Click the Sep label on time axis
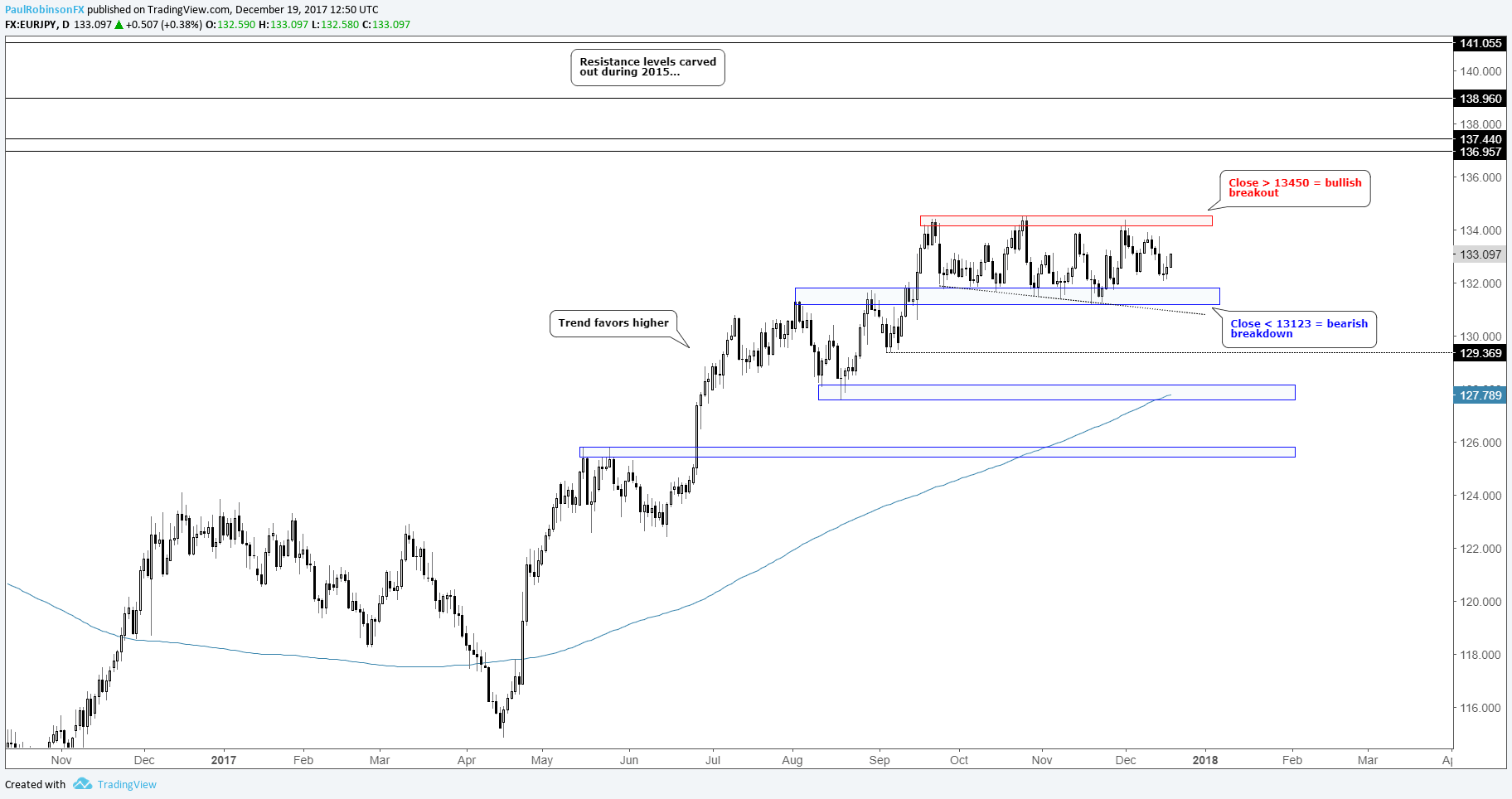 (880, 760)
